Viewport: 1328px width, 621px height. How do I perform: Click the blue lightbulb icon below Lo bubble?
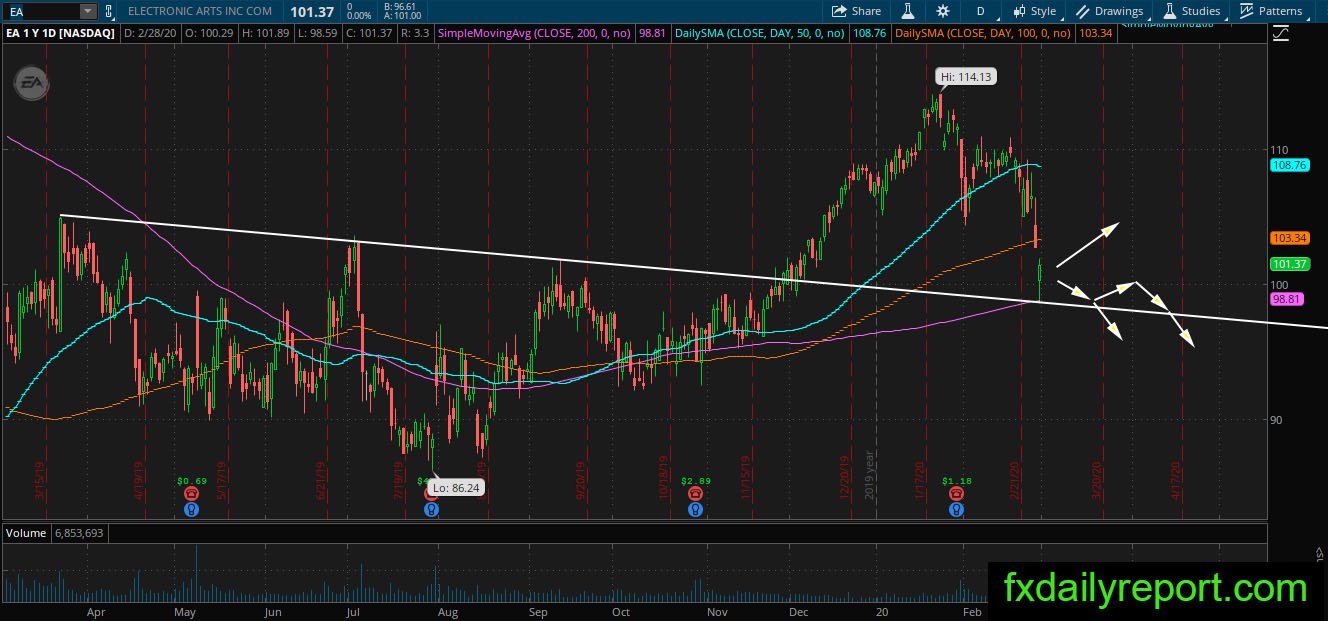point(431,508)
